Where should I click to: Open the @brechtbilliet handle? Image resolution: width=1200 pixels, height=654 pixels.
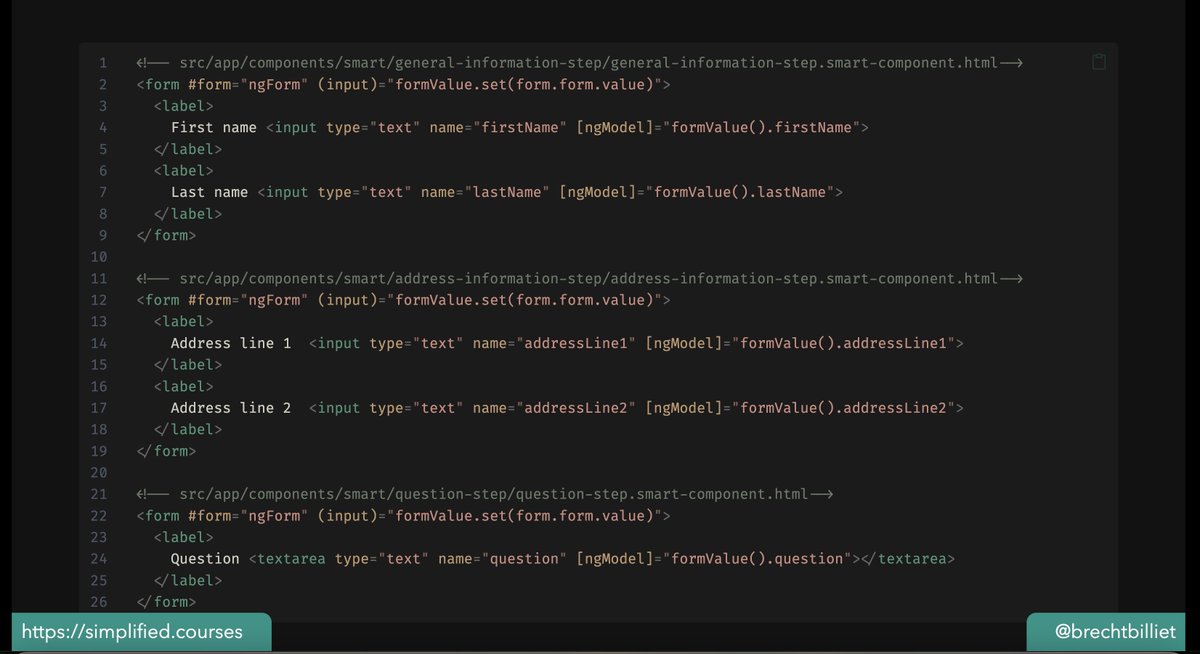tap(1117, 633)
